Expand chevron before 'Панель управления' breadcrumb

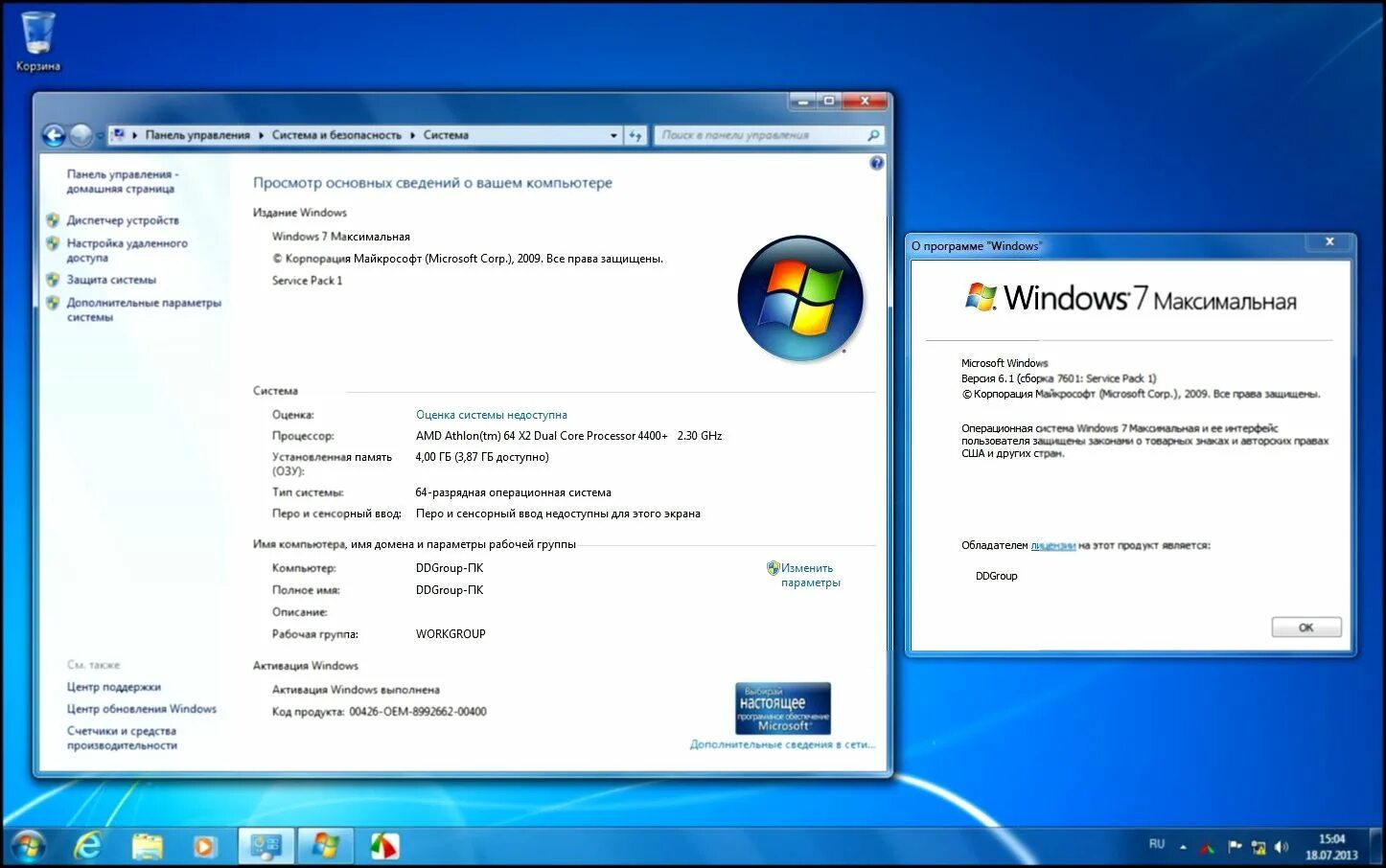click(x=135, y=135)
